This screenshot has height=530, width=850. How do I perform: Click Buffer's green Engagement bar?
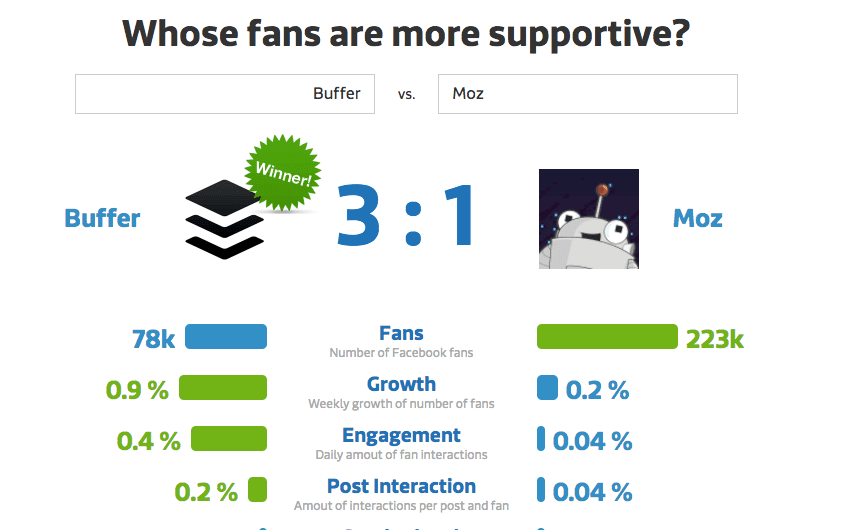pos(228,439)
